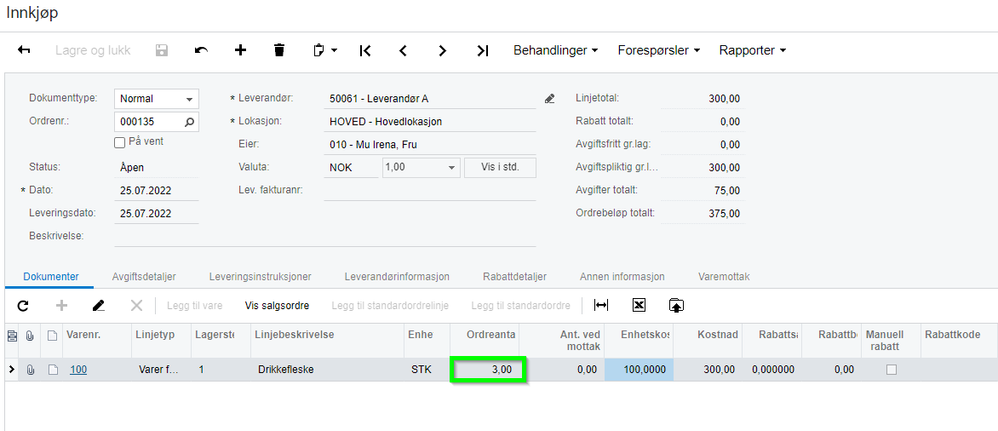Click the Dato field
Viewport: 998px width, 431px height.
click(157, 190)
